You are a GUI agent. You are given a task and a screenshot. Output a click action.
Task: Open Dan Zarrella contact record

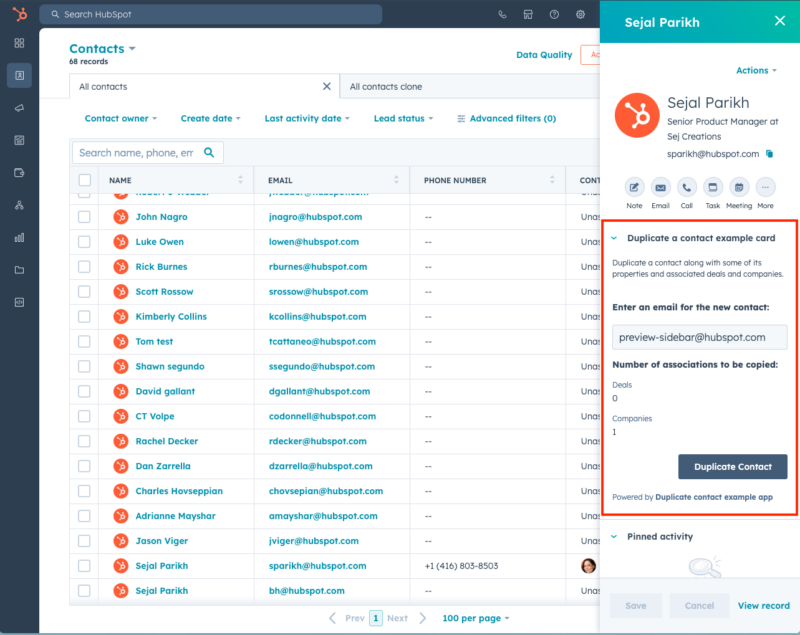pos(163,466)
